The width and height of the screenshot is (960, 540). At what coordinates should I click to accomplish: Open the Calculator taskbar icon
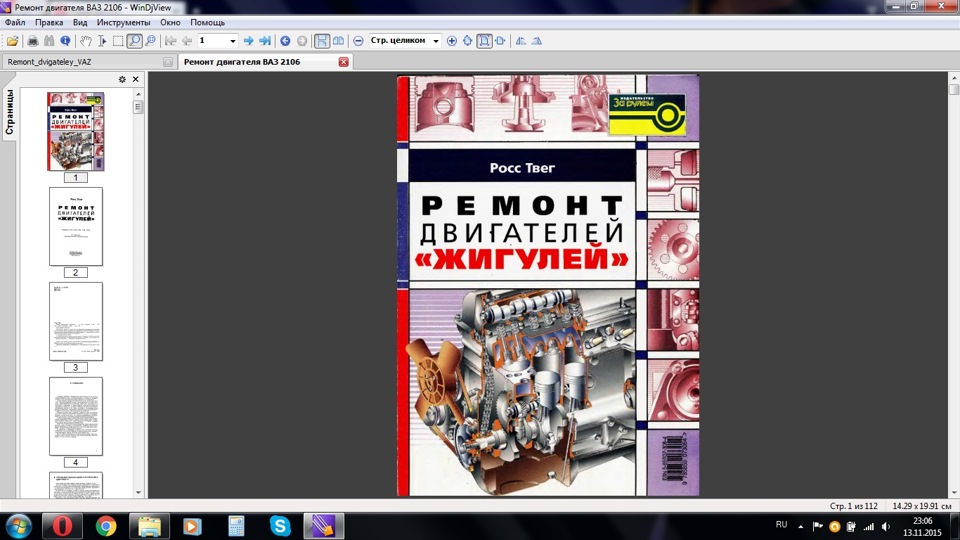pyautogui.click(x=236, y=526)
